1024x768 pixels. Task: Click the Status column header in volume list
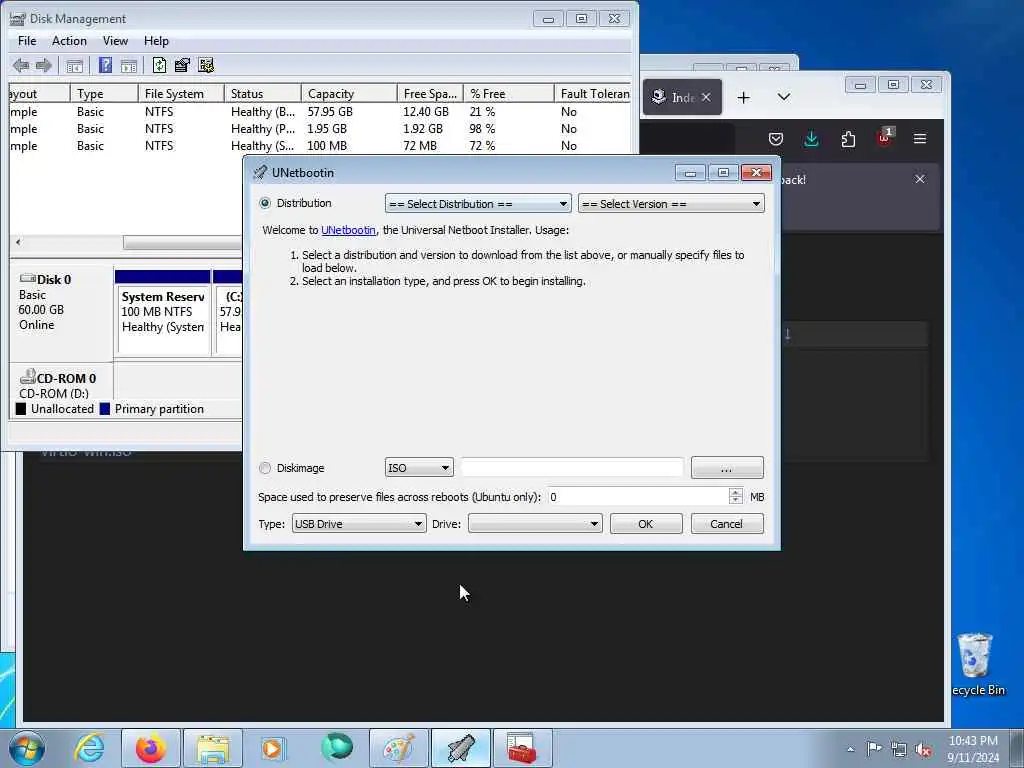tap(263, 93)
